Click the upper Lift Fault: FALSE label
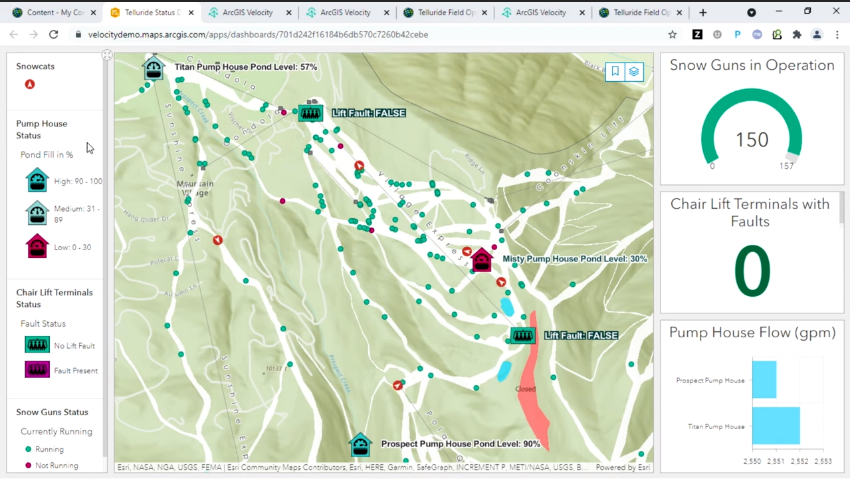 (369, 113)
